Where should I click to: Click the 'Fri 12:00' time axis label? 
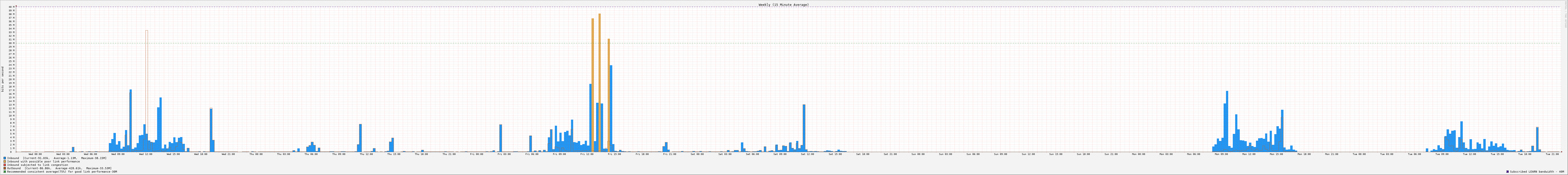587,154
